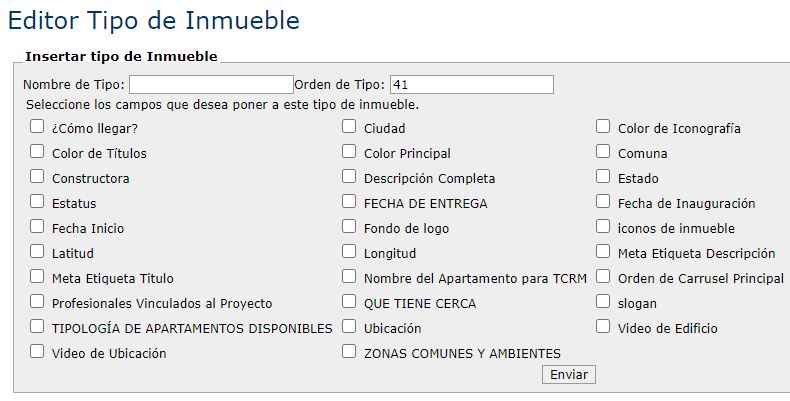This screenshot has height=401, width=790.
Task: Enable the Longitud checkbox
Action: [x=349, y=252]
